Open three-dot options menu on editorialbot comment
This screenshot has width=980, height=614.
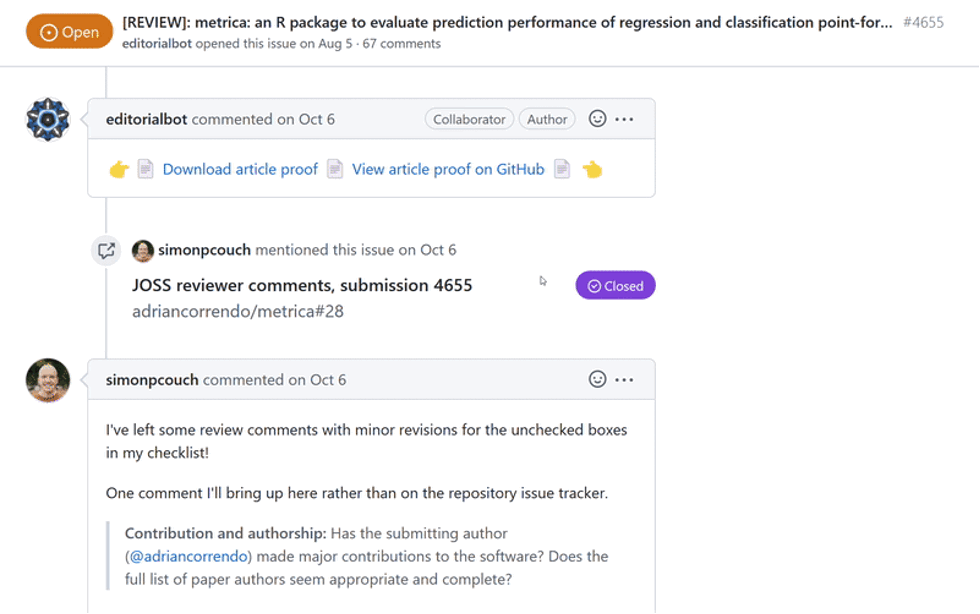(x=624, y=119)
